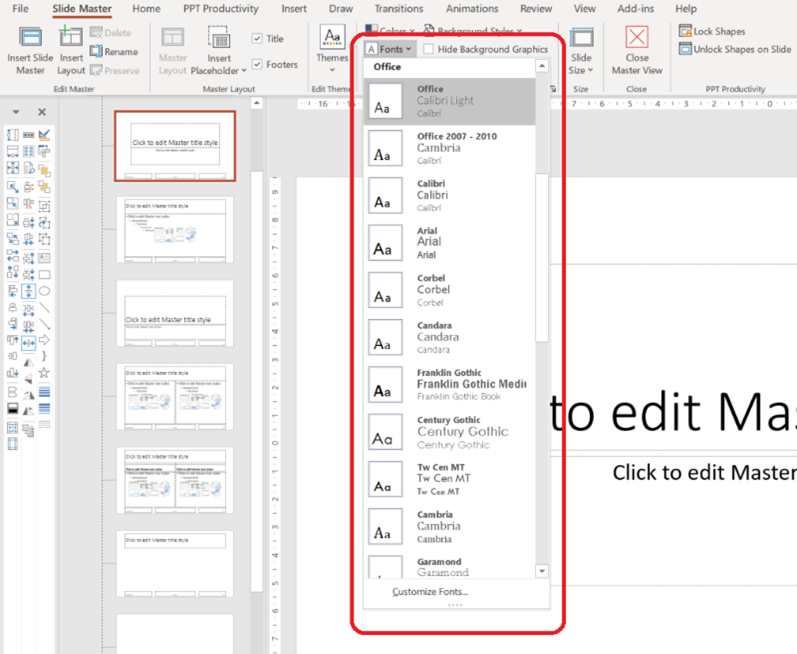Click the master subtitle placeholder text
Image resolution: width=797 pixels, height=654 pixels.
tap(704, 473)
